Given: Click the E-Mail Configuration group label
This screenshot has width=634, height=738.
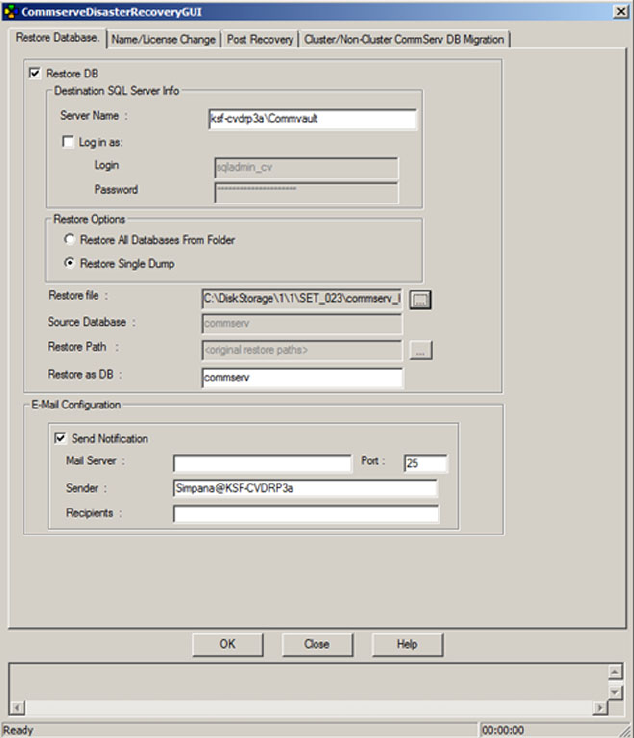Looking at the screenshot, I should (x=76, y=405).
